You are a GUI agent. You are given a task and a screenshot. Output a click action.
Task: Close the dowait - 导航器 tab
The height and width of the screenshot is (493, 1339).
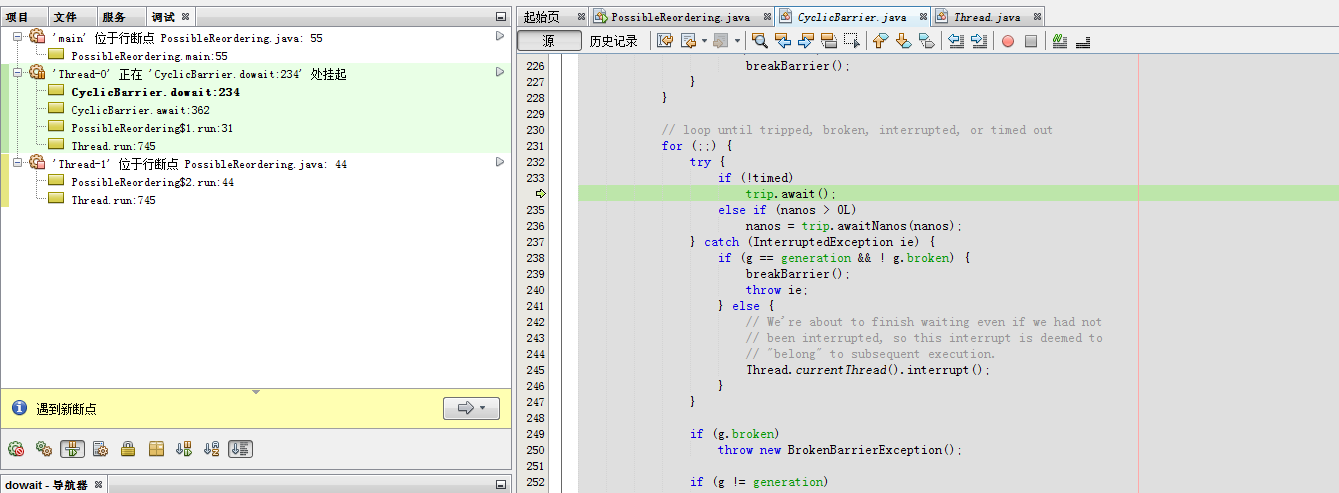98,485
